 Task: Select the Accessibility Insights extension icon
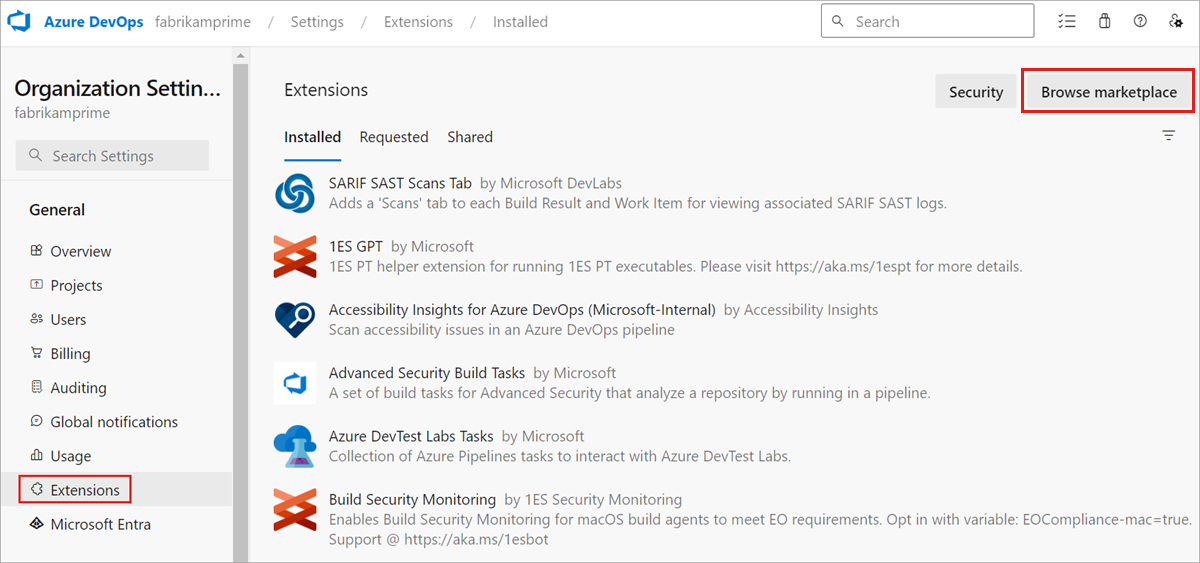(295, 320)
